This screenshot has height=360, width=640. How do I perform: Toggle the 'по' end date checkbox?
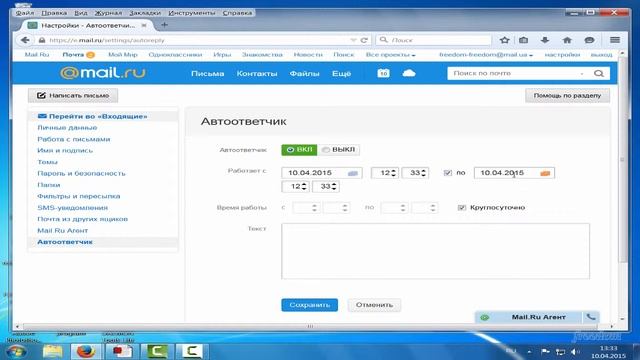tap(448, 173)
